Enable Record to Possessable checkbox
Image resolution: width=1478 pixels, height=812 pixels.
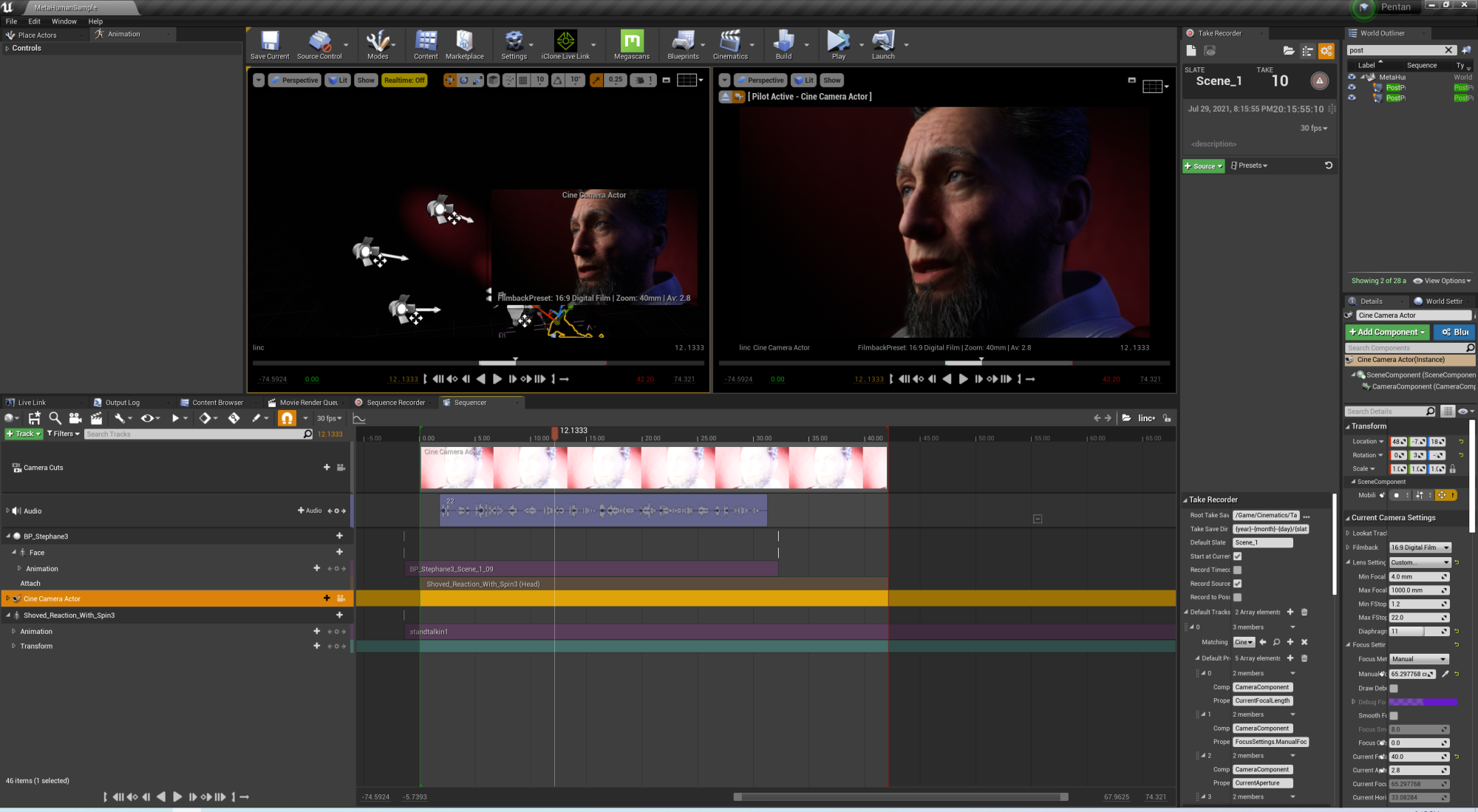(x=1237, y=597)
